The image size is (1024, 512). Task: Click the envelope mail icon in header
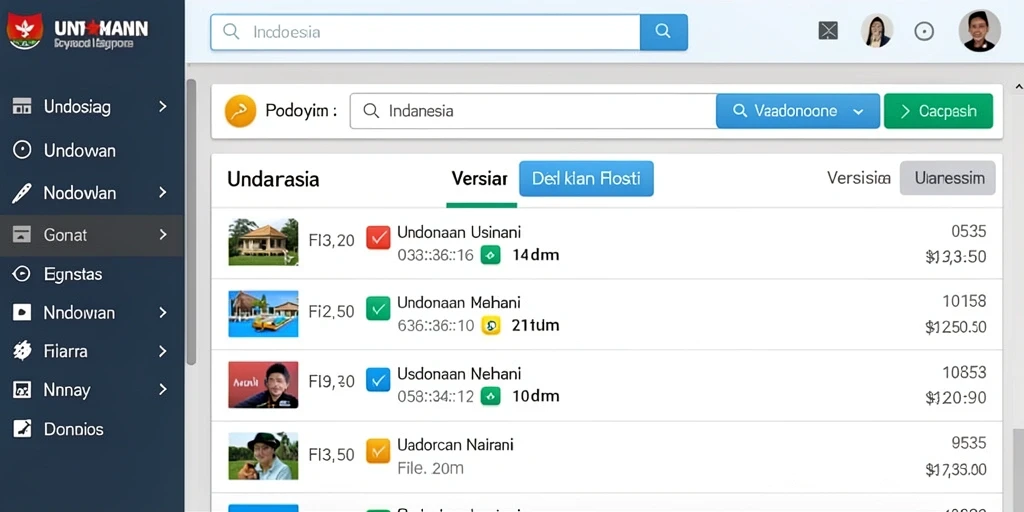coord(828,31)
